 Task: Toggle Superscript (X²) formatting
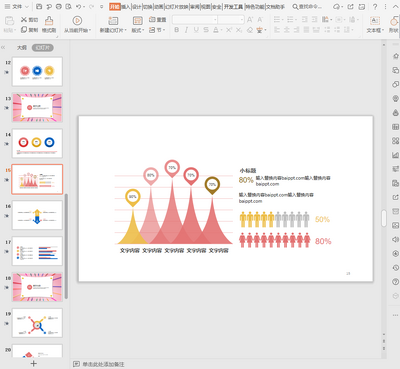pos(229,30)
